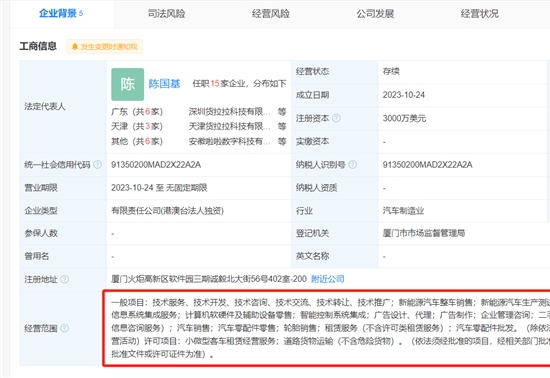Select 天津（共3家） region entry

[x=137, y=126]
